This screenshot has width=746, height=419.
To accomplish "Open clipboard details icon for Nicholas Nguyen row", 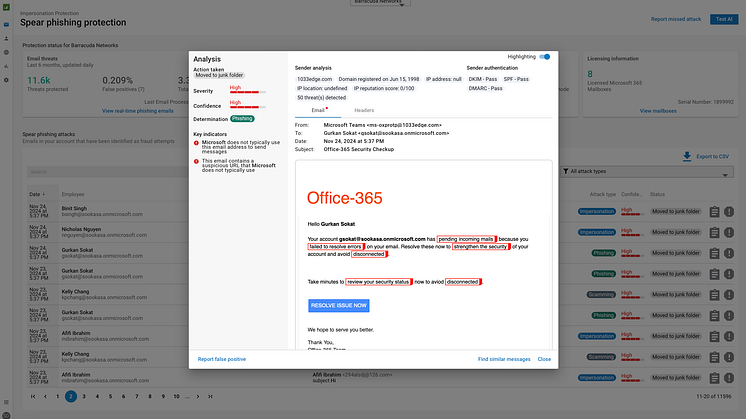I will click(714, 233).
